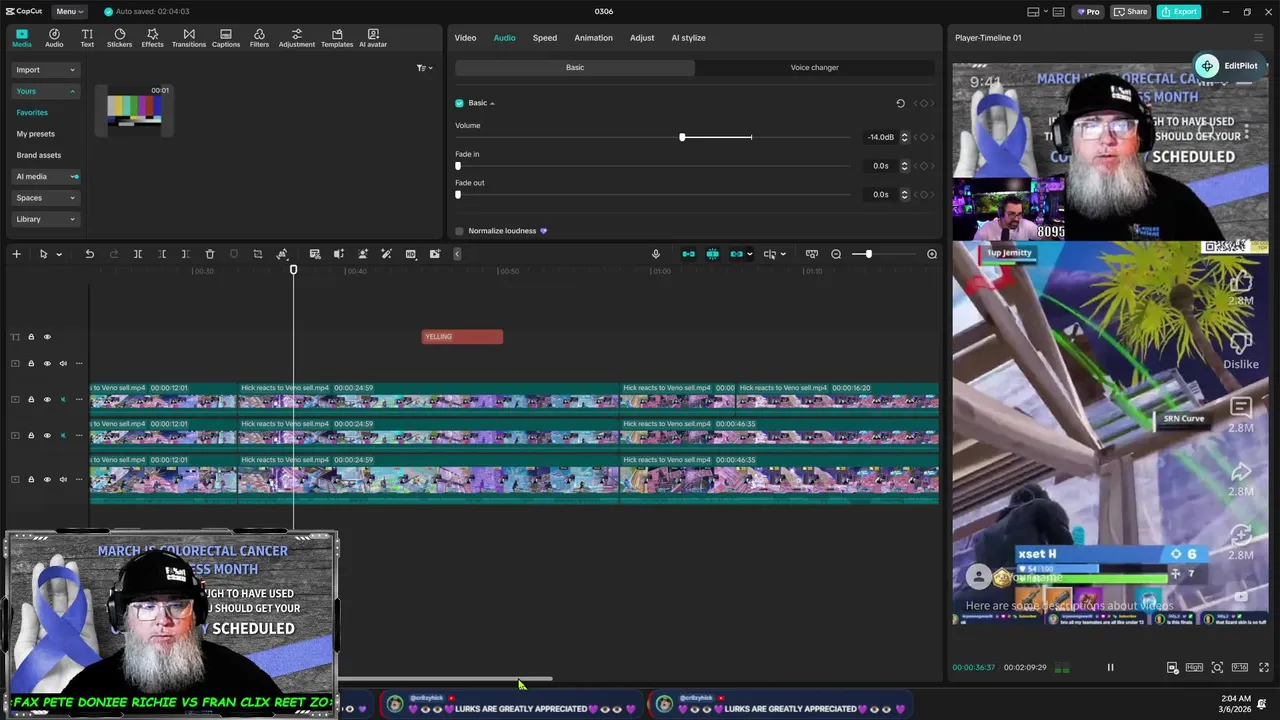Image resolution: width=1280 pixels, height=720 pixels.
Task: Click the Crop tool in timeline toolbar
Action: tap(258, 254)
